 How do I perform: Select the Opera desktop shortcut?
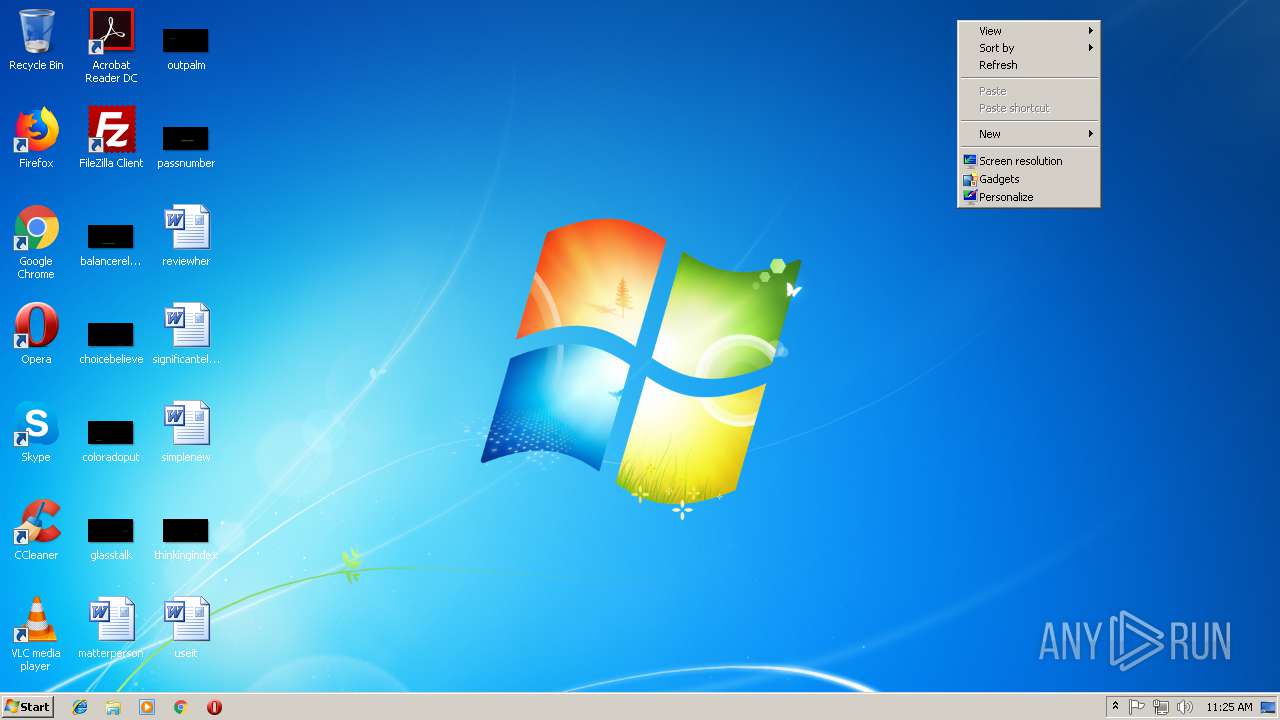(36, 334)
